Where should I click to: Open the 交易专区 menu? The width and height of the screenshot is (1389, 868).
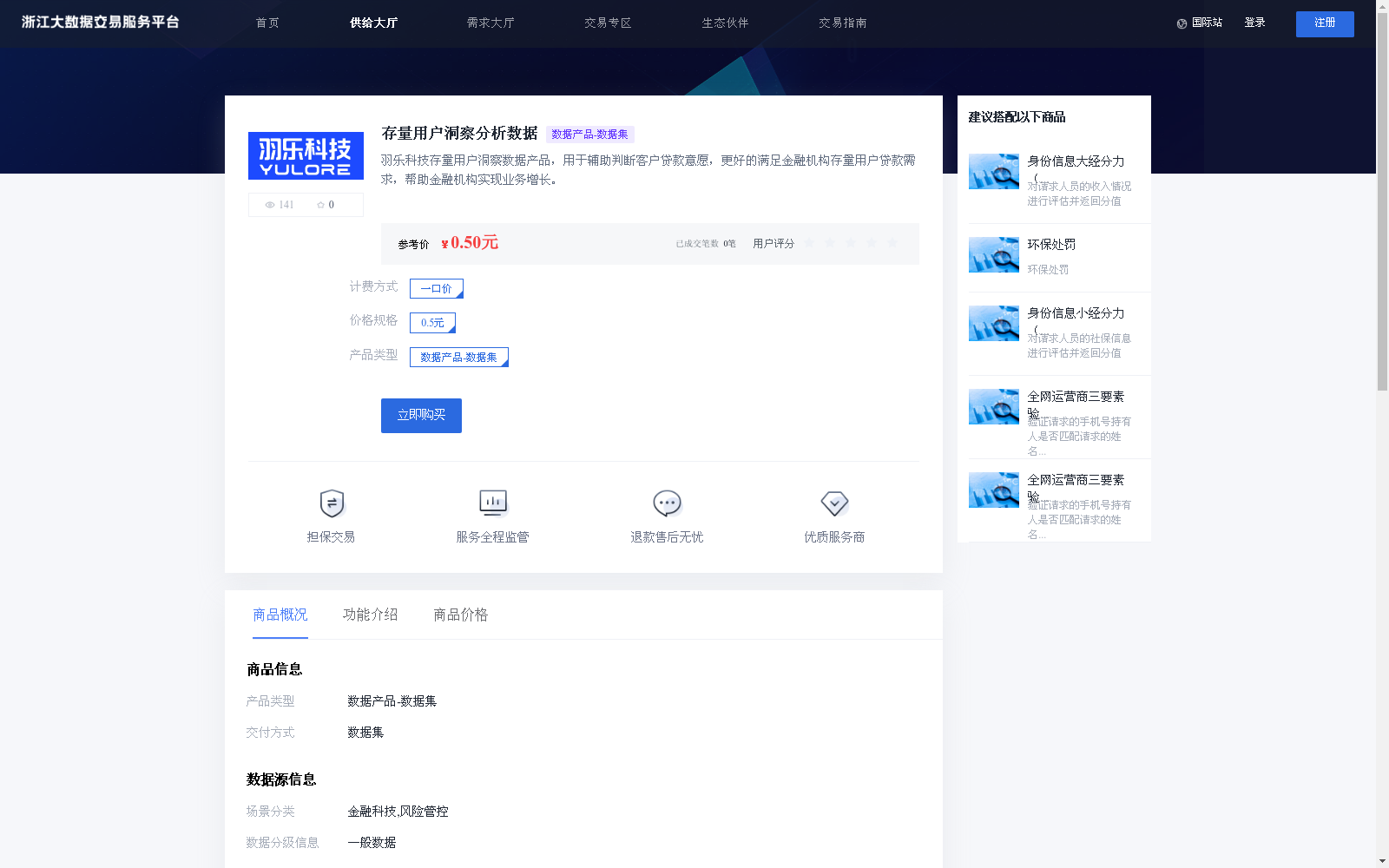[x=608, y=23]
